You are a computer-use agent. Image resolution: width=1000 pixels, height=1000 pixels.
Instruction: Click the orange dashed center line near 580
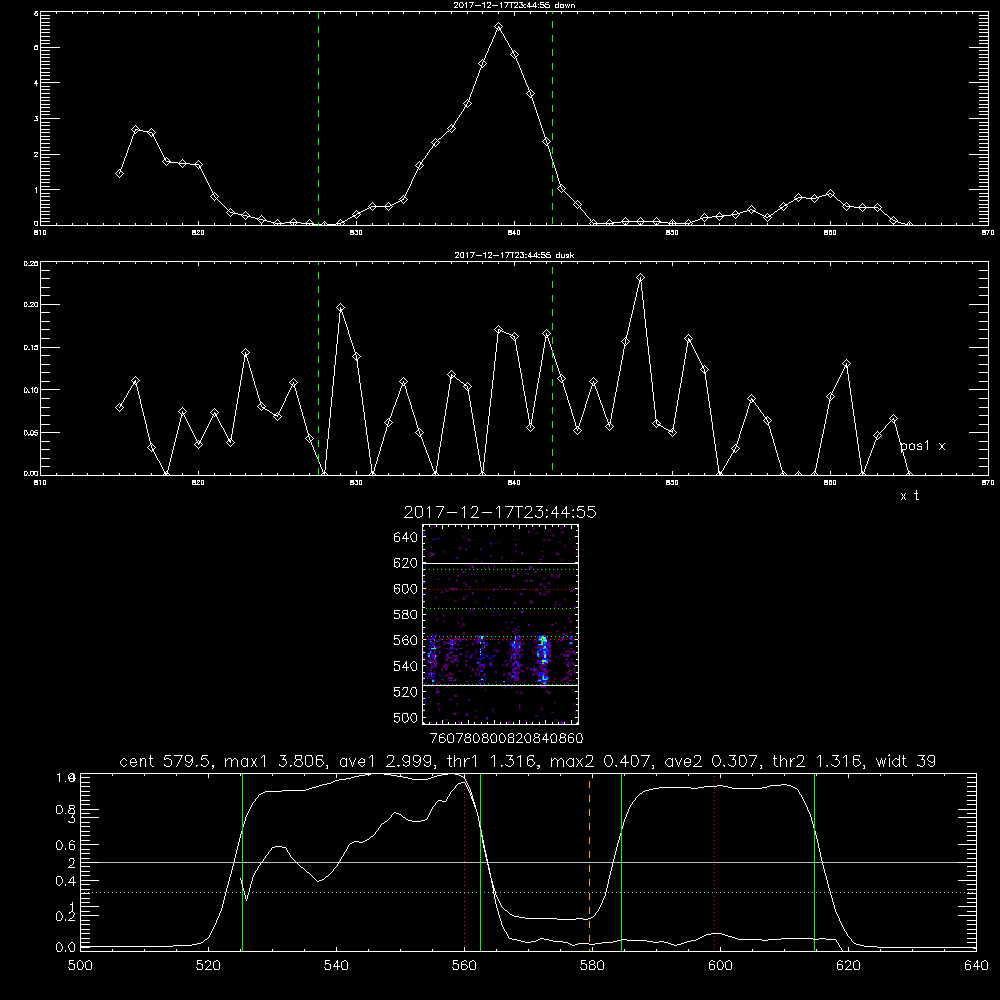point(590,861)
